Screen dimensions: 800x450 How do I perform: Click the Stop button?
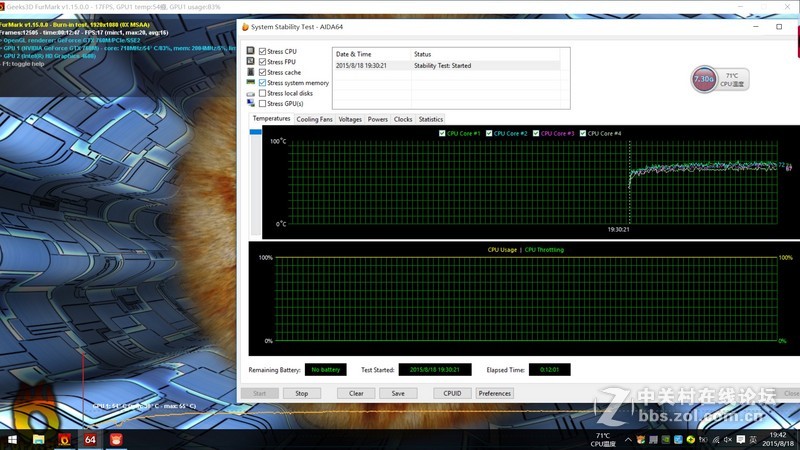tap(302, 393)
